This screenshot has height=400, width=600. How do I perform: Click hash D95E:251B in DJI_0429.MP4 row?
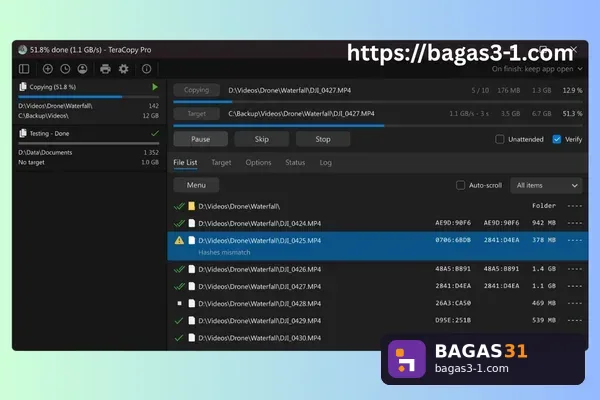(453, 320)
